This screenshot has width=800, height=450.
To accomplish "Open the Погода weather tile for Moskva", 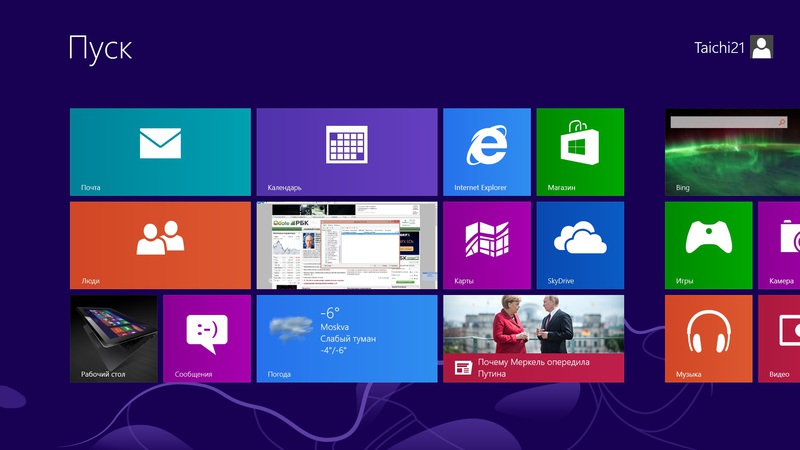I will pyautogui.click(x=347, y=339).
